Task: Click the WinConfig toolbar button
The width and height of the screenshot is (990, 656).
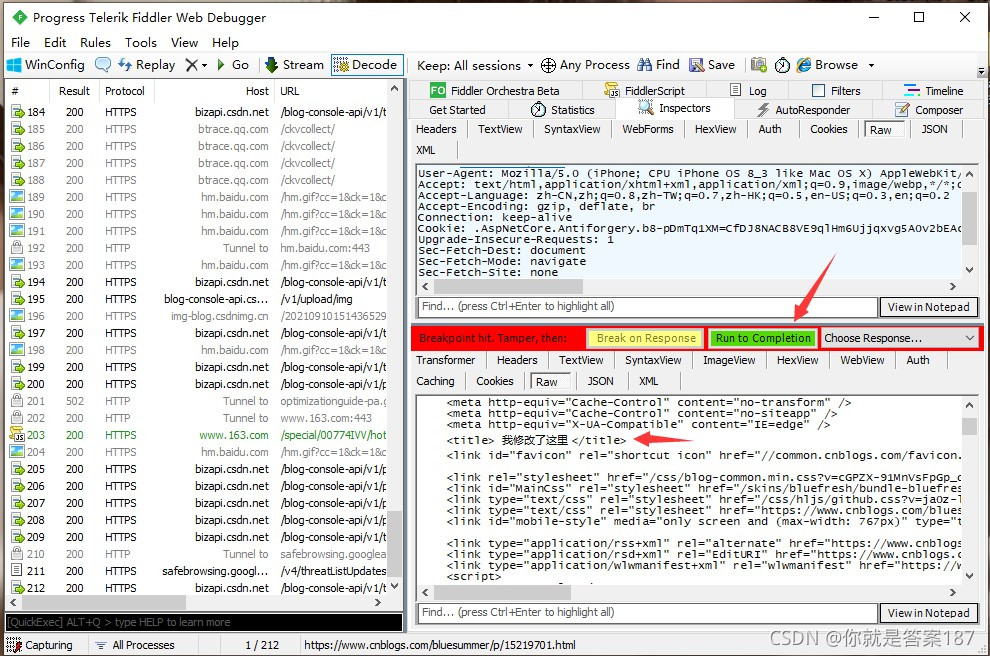Action: (45, 65)
